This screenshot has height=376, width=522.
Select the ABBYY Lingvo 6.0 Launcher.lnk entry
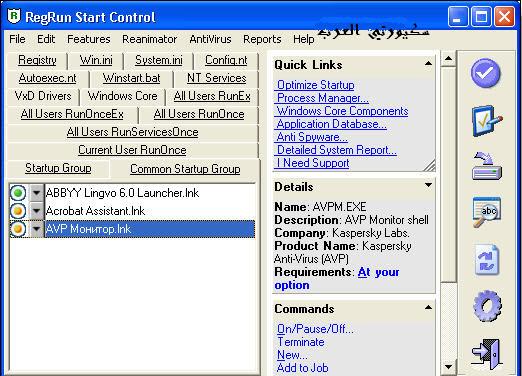[150, 193]
